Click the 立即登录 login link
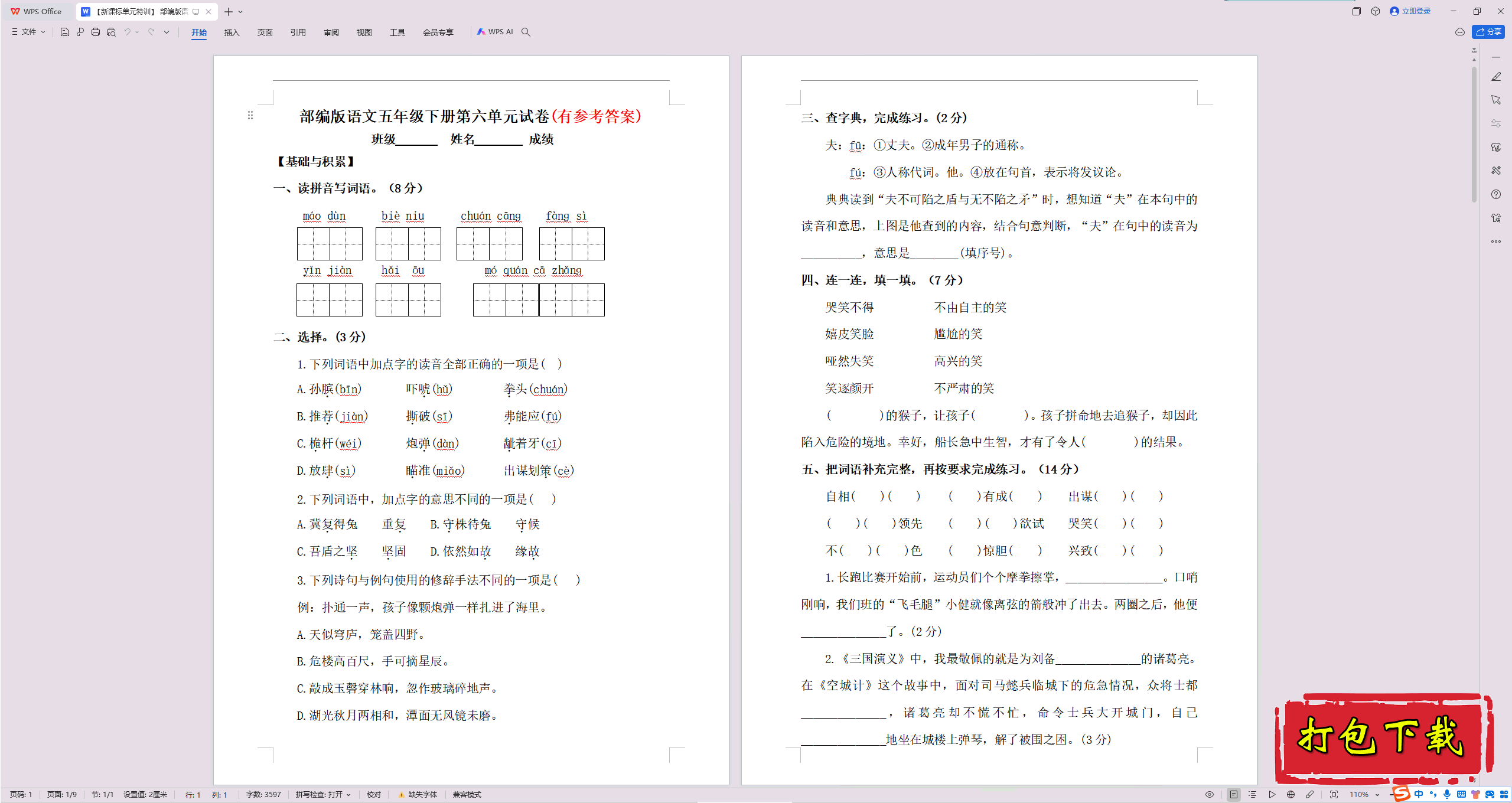Screen dimensions: 1512x803 click(x=1410, y=11)
